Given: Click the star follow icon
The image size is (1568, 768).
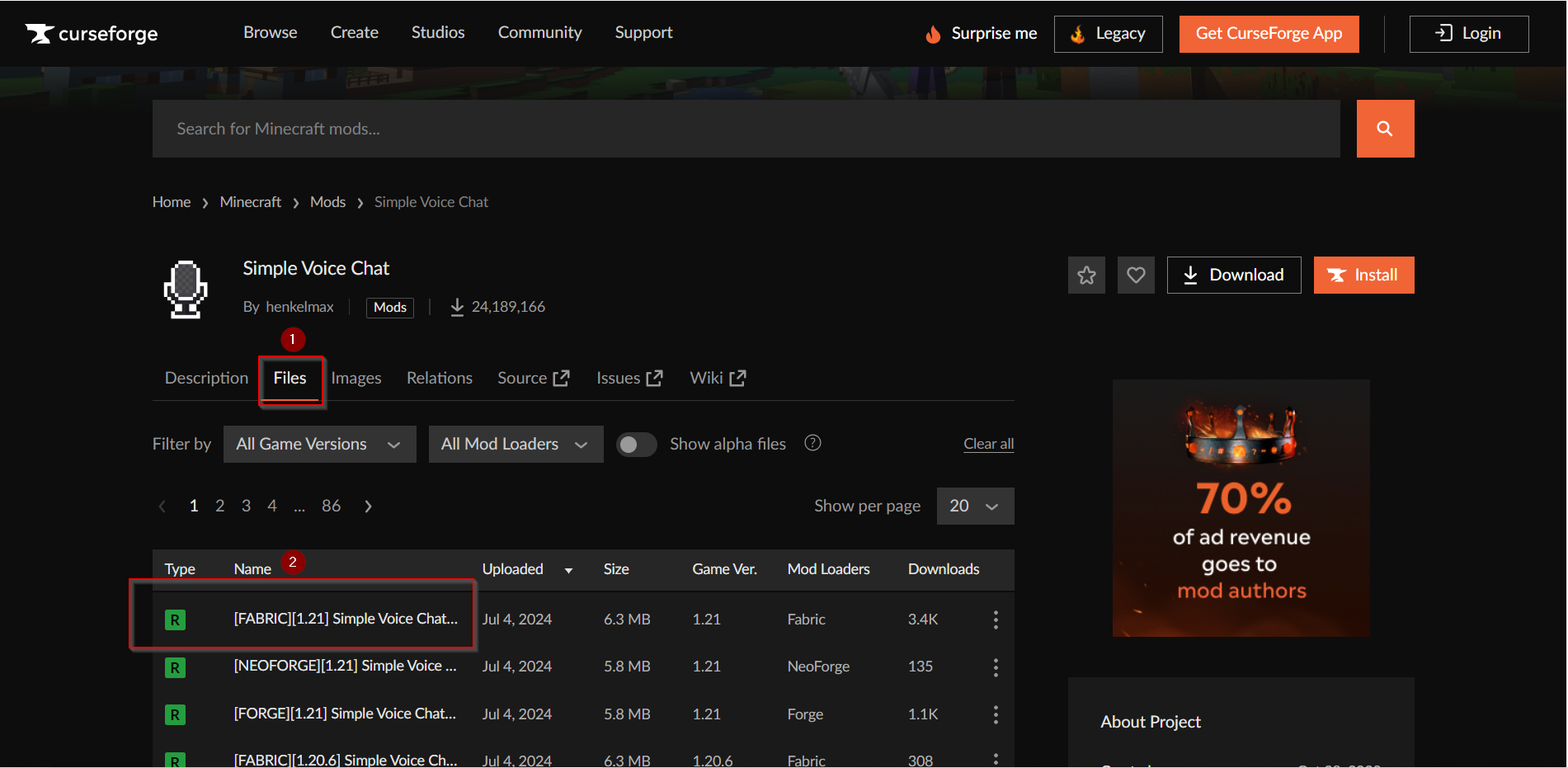Looking at the screenshot, I should pyautogui.click(x=1086, y=275).
